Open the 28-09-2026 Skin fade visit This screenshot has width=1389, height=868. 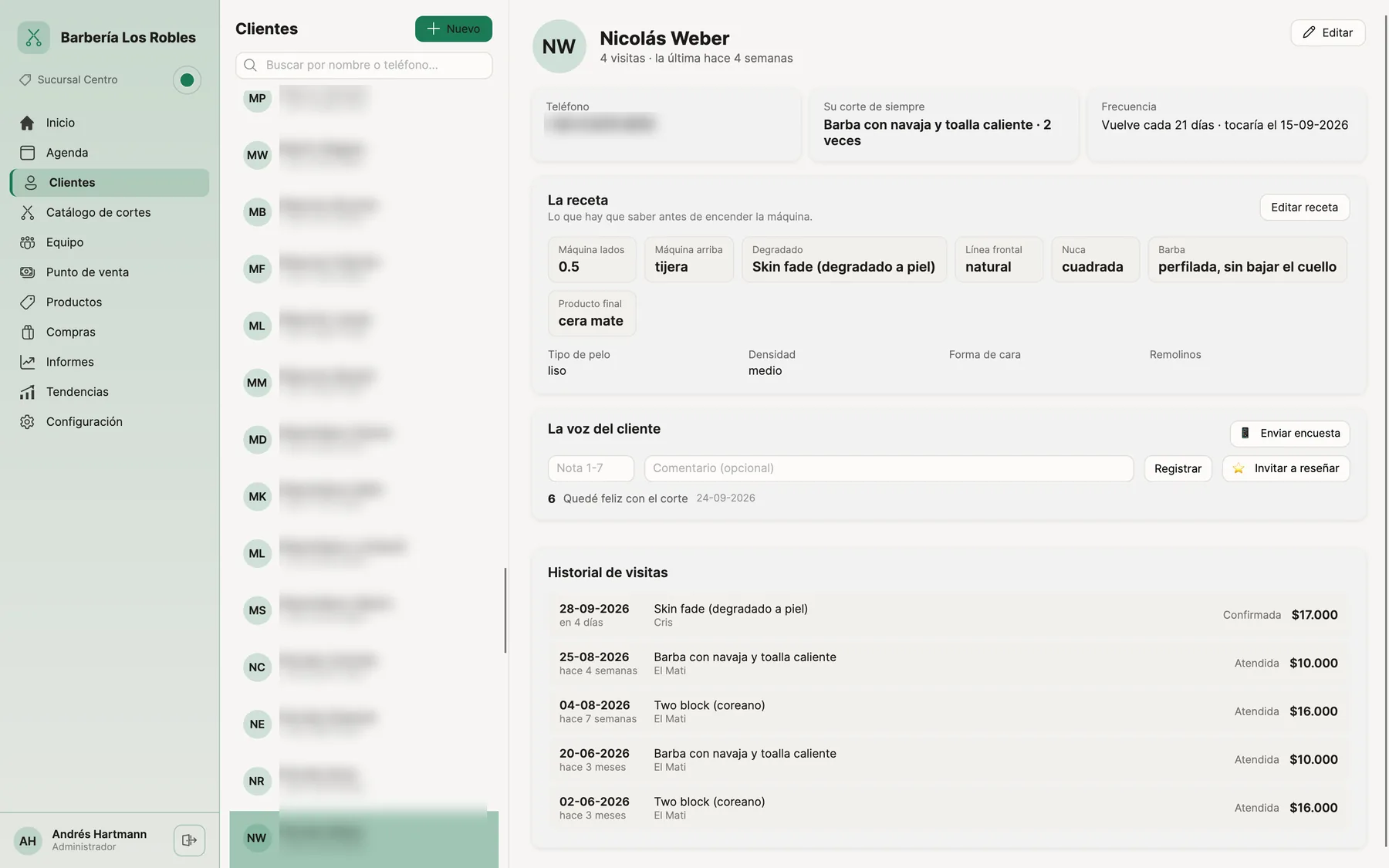point(948,615)
